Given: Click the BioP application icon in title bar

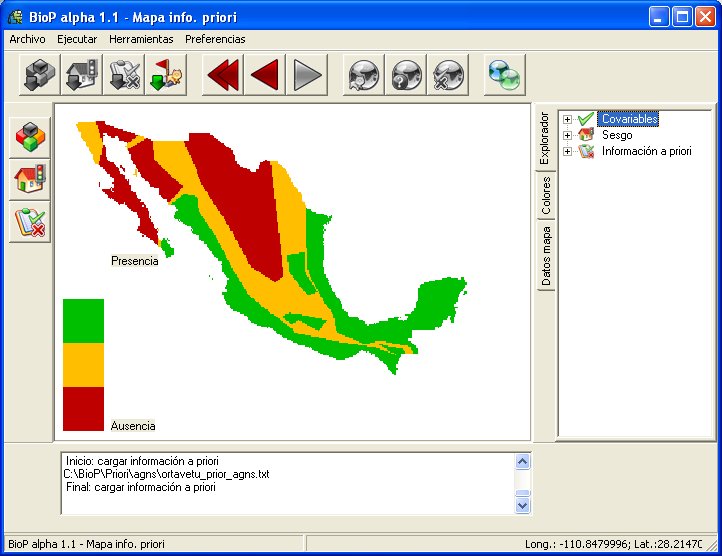Looking at the screenshot, I should (15, 17).
